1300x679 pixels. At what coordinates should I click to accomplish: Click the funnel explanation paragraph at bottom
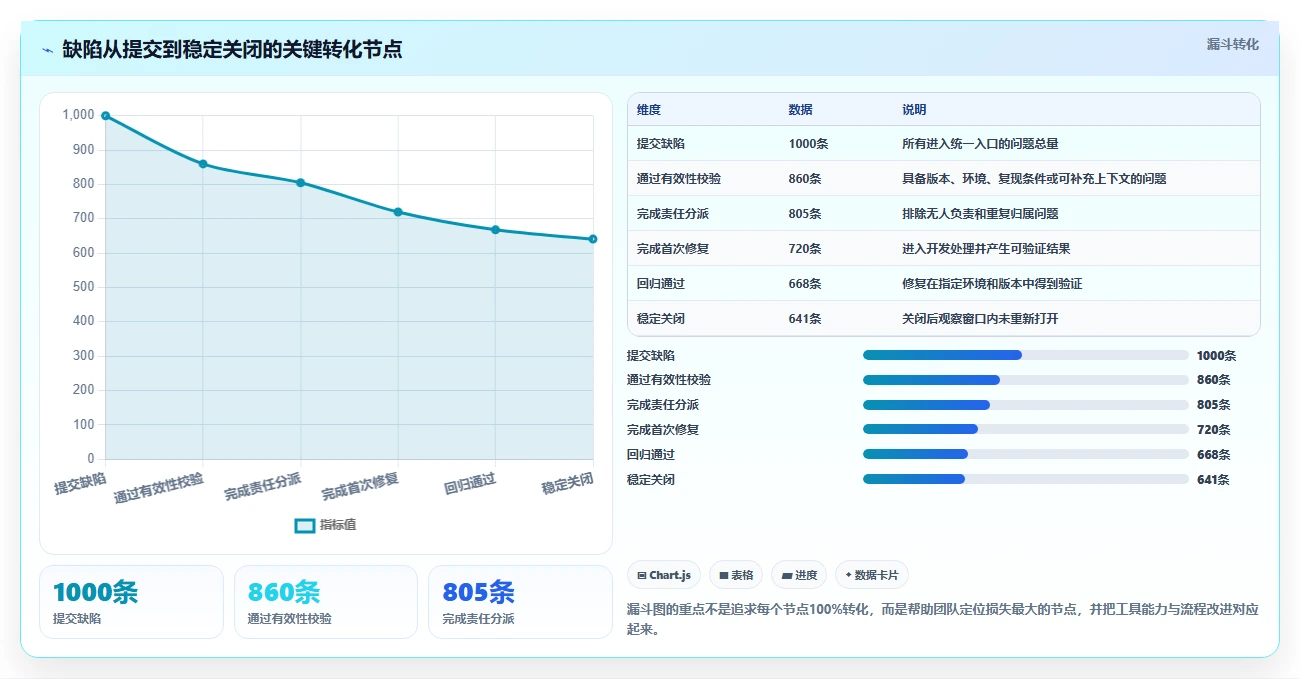pyautogui.click(x=942, y=619)
